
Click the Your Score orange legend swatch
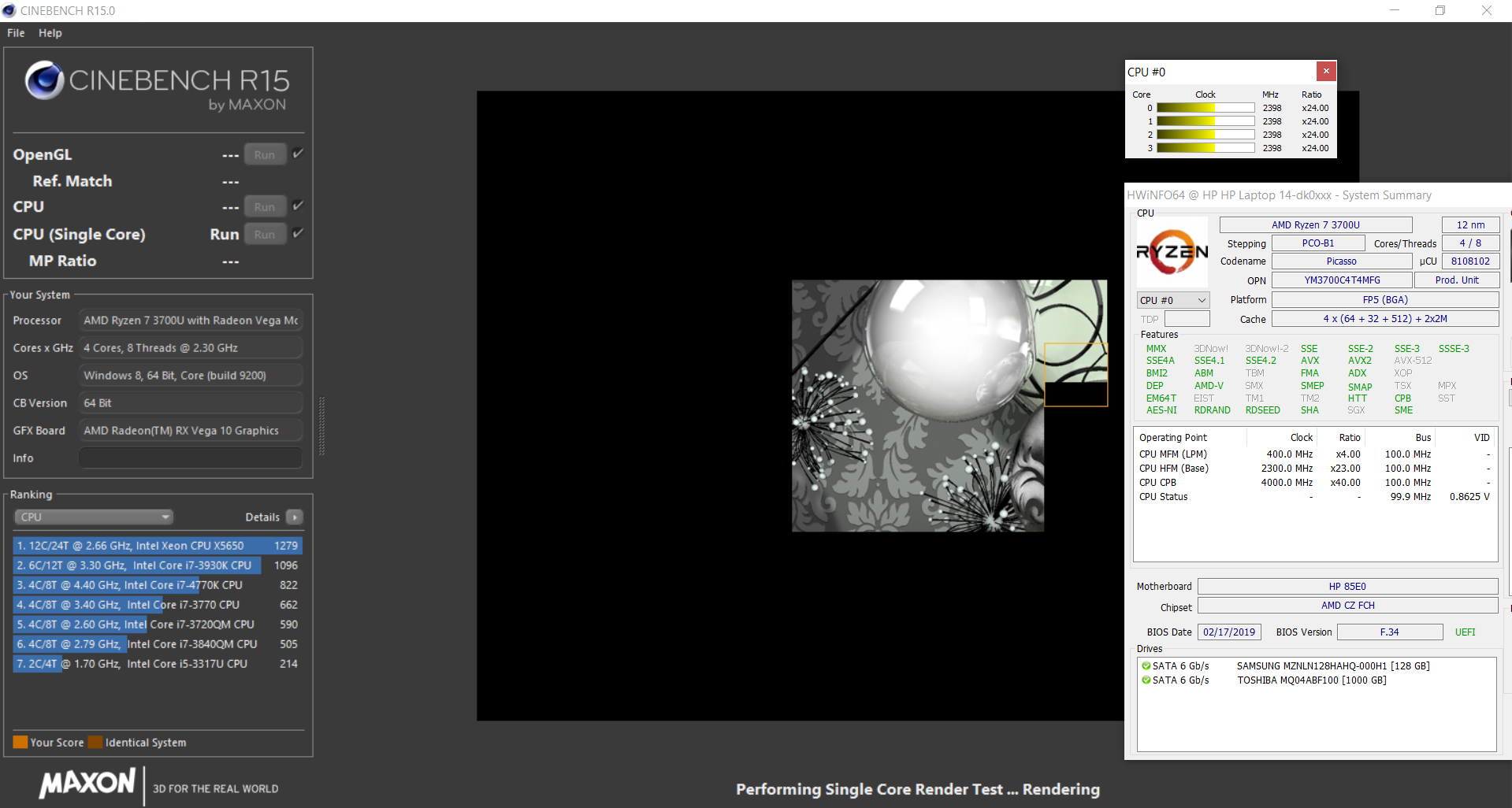[x=20, y=742]
